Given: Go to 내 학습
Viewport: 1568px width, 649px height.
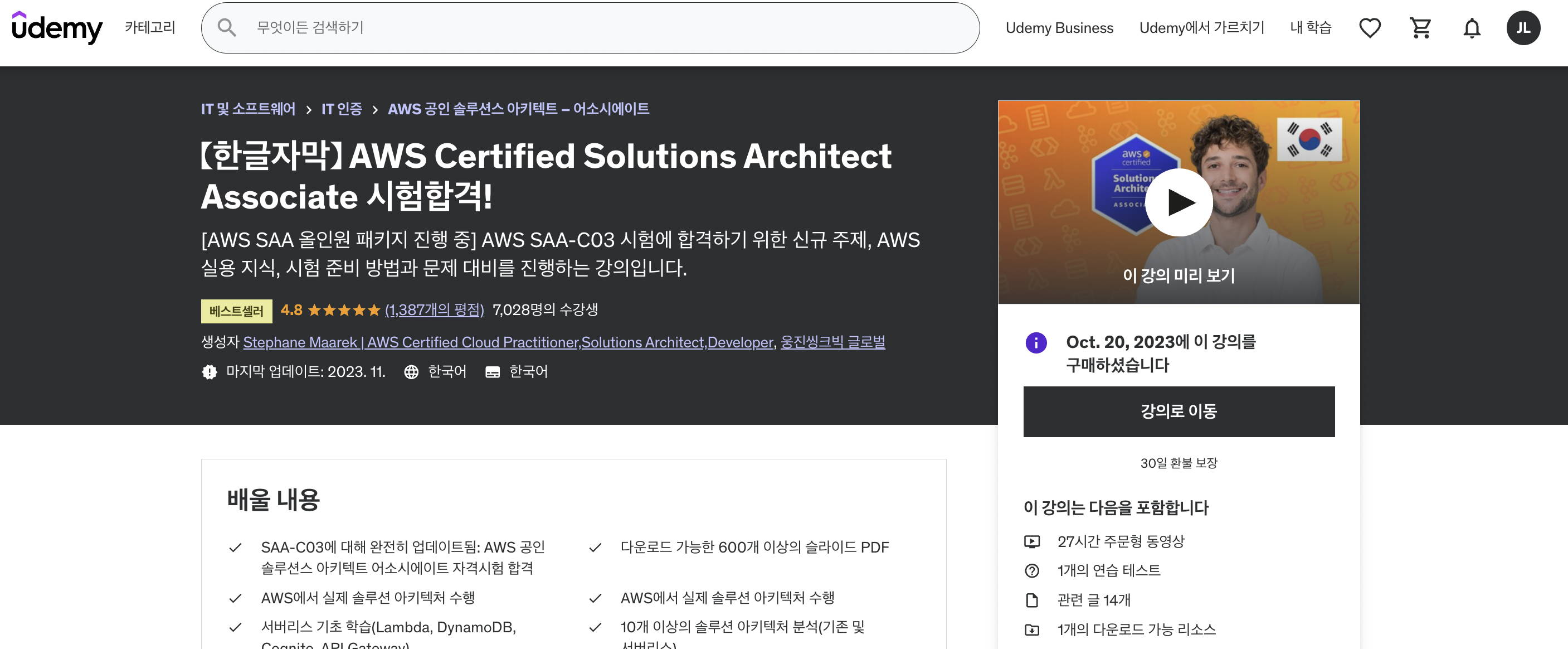Looking at the screenshot, I should (x=1311, y=28).
